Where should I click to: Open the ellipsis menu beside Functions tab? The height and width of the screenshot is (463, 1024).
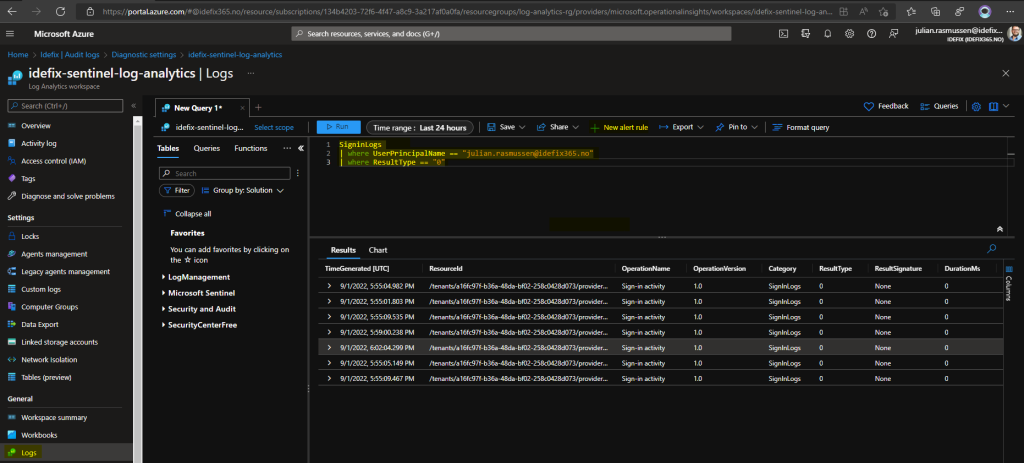click(287, 148)
